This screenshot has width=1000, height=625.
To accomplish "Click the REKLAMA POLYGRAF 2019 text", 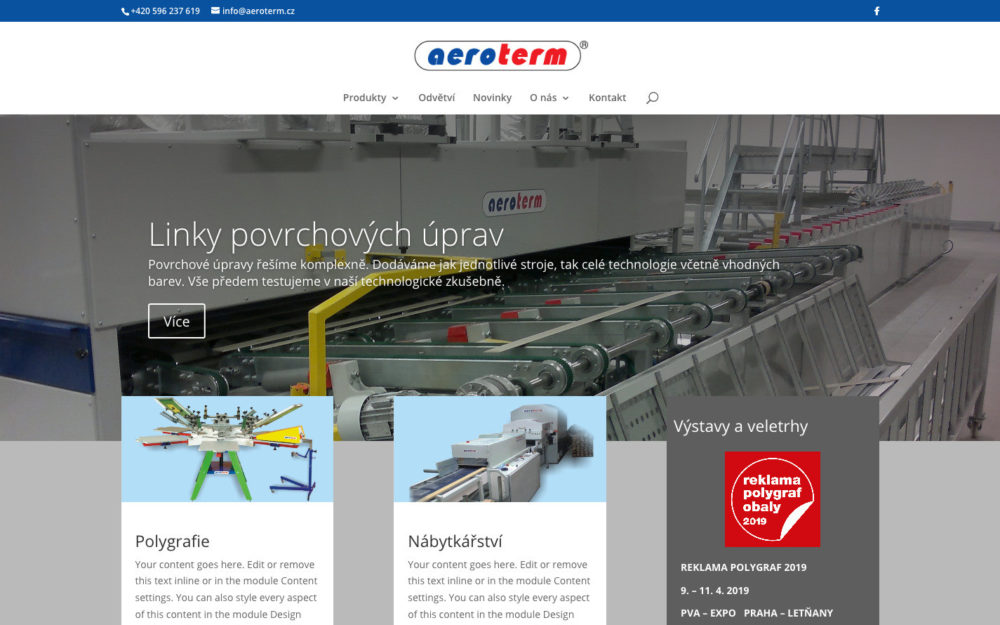I will [743, 568].
